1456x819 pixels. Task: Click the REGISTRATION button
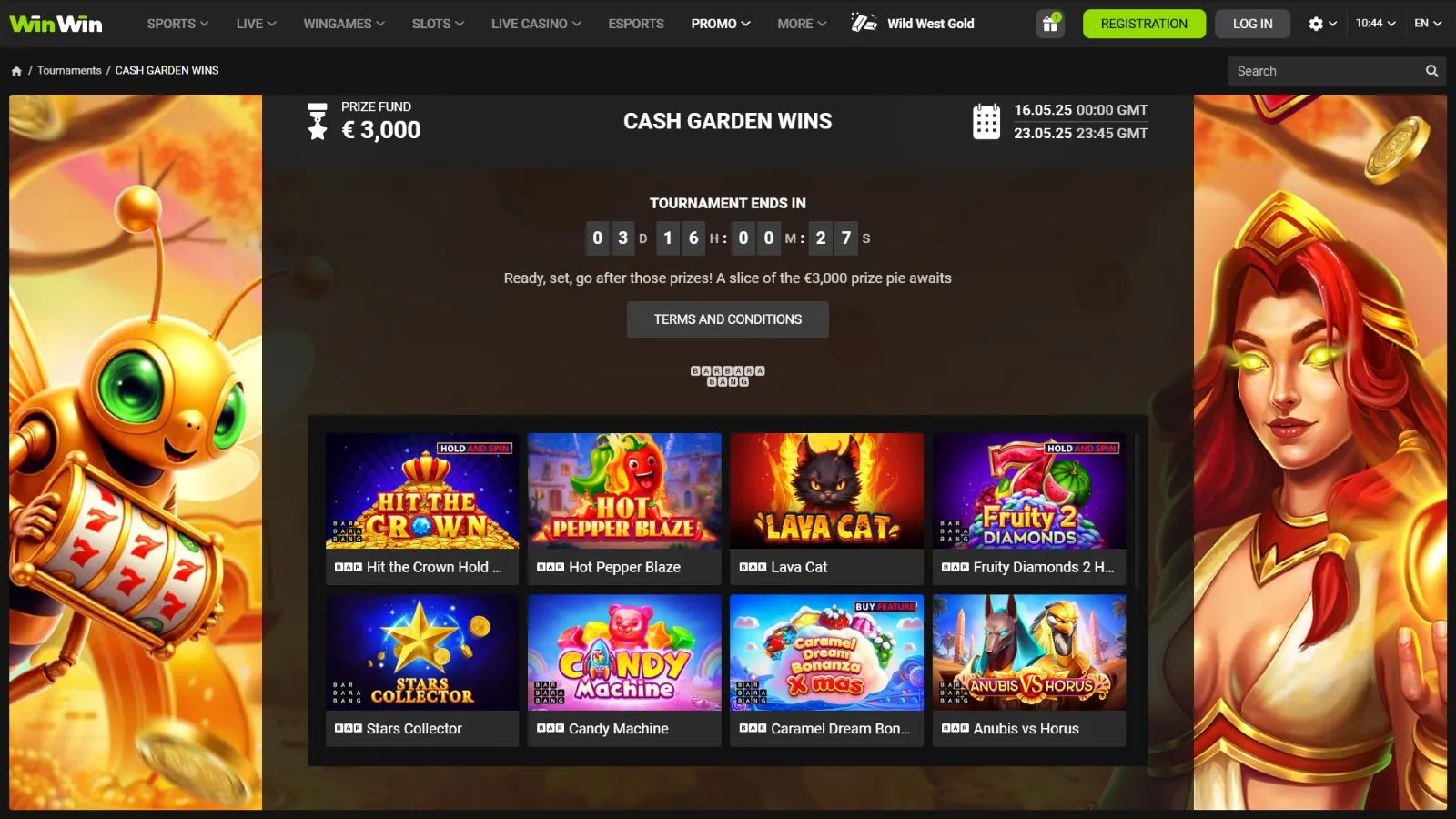(x=1144, y=24)
